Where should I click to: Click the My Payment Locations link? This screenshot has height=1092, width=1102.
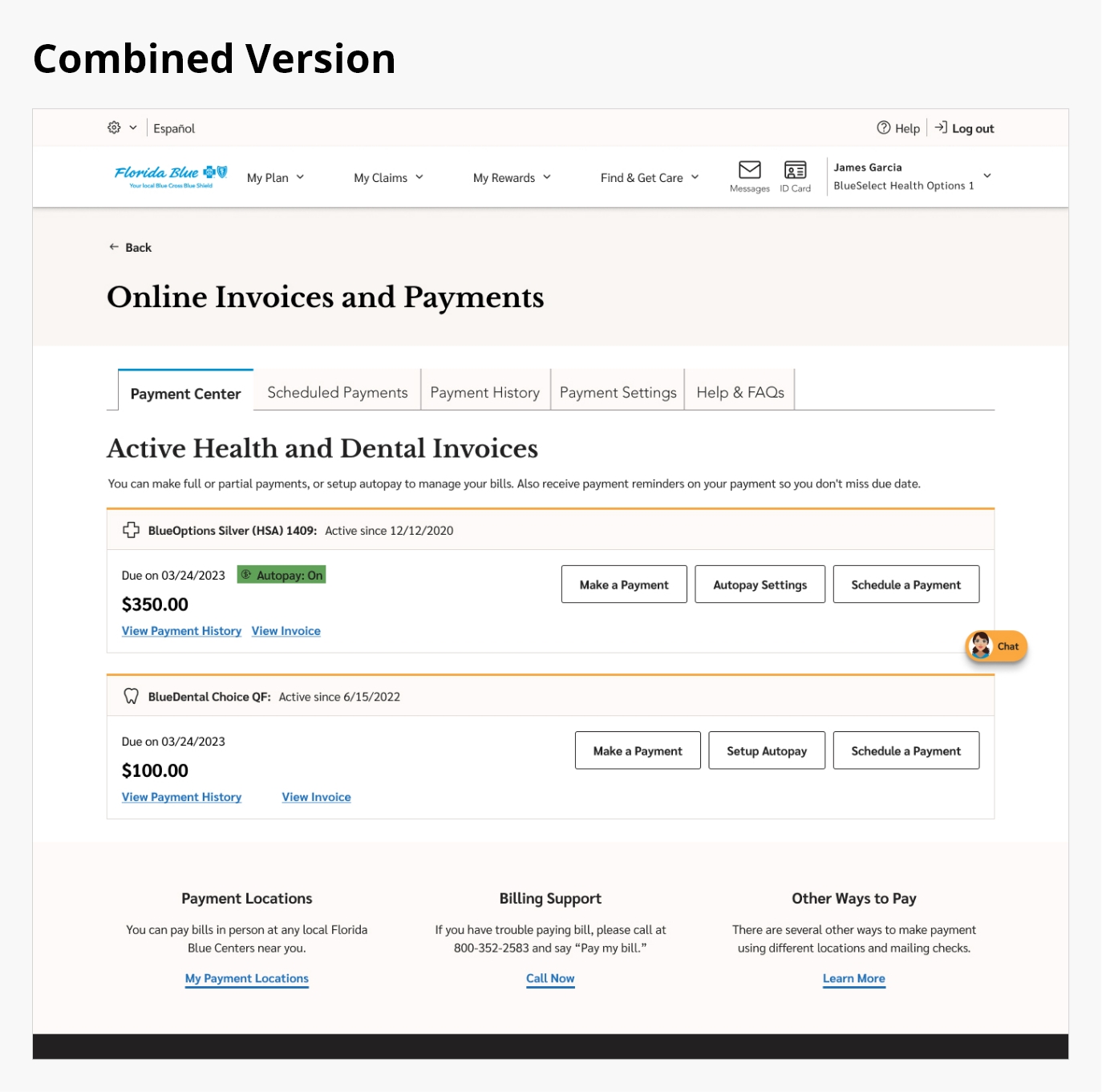pos(246,978)
